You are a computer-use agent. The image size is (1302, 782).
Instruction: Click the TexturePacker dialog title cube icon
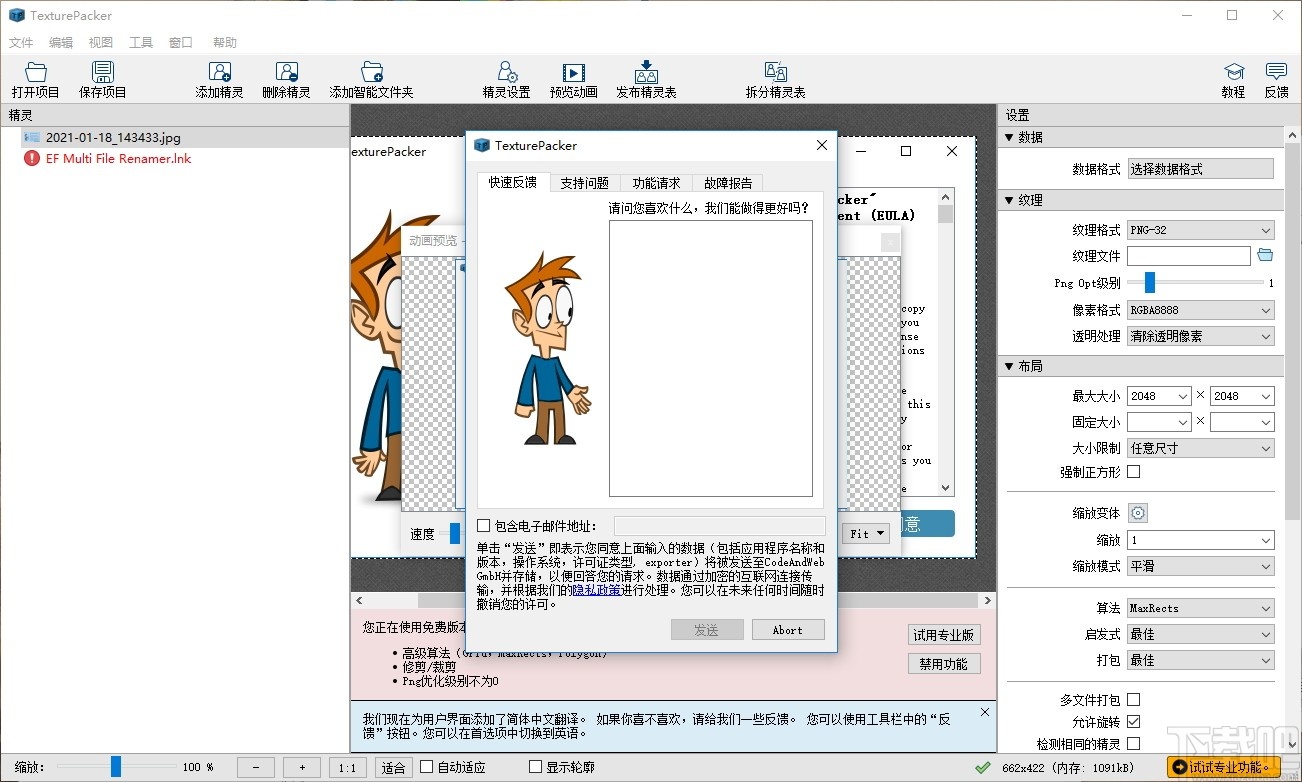click(482, 145)
